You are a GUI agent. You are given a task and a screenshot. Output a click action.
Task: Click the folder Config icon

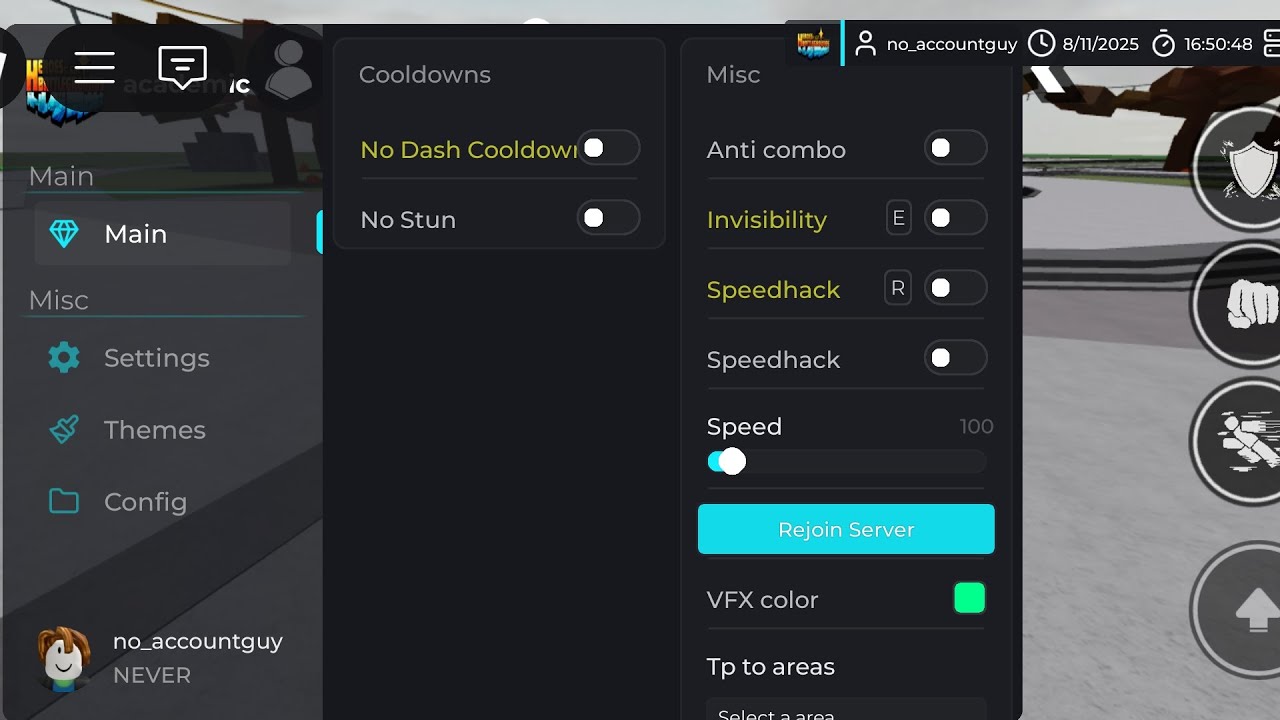64,501
